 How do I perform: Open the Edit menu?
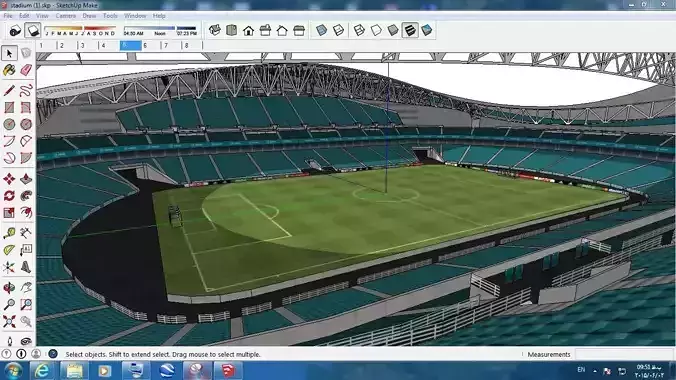point(24,16)
